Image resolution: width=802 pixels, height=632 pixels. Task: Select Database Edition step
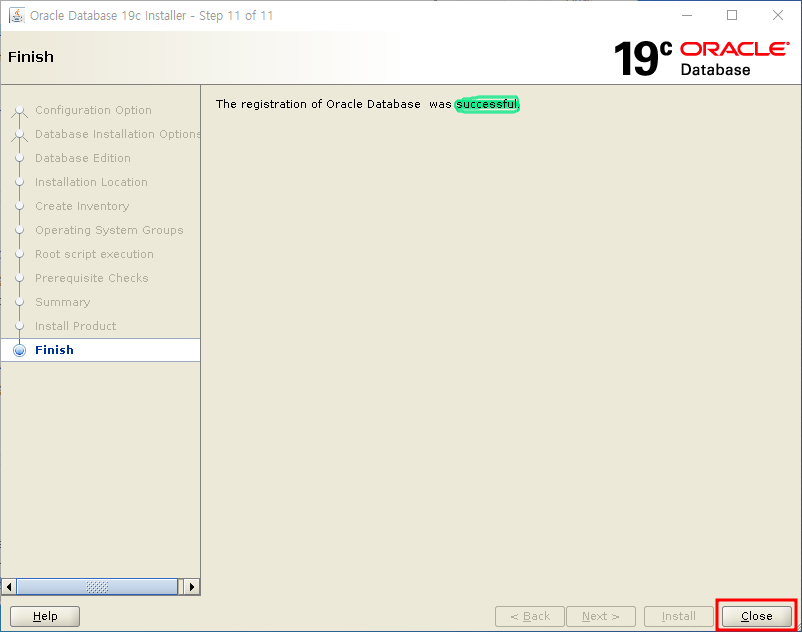pos(83,158)
